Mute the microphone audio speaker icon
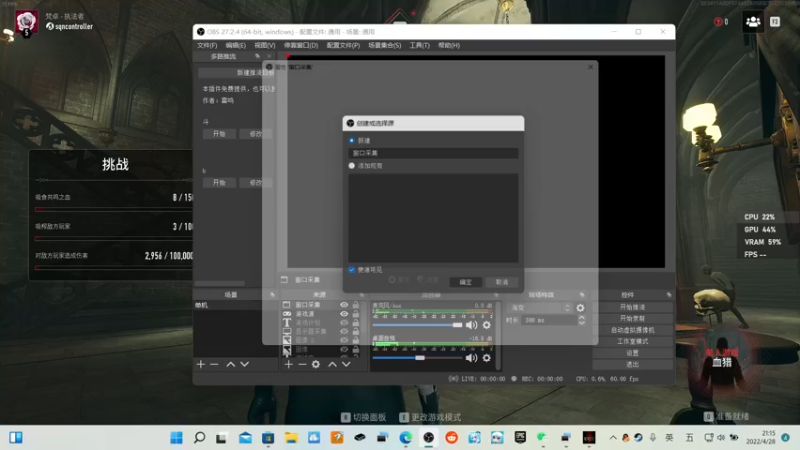Image resolution: width=800 pixels, height=450 pixels. pos(471,325)
